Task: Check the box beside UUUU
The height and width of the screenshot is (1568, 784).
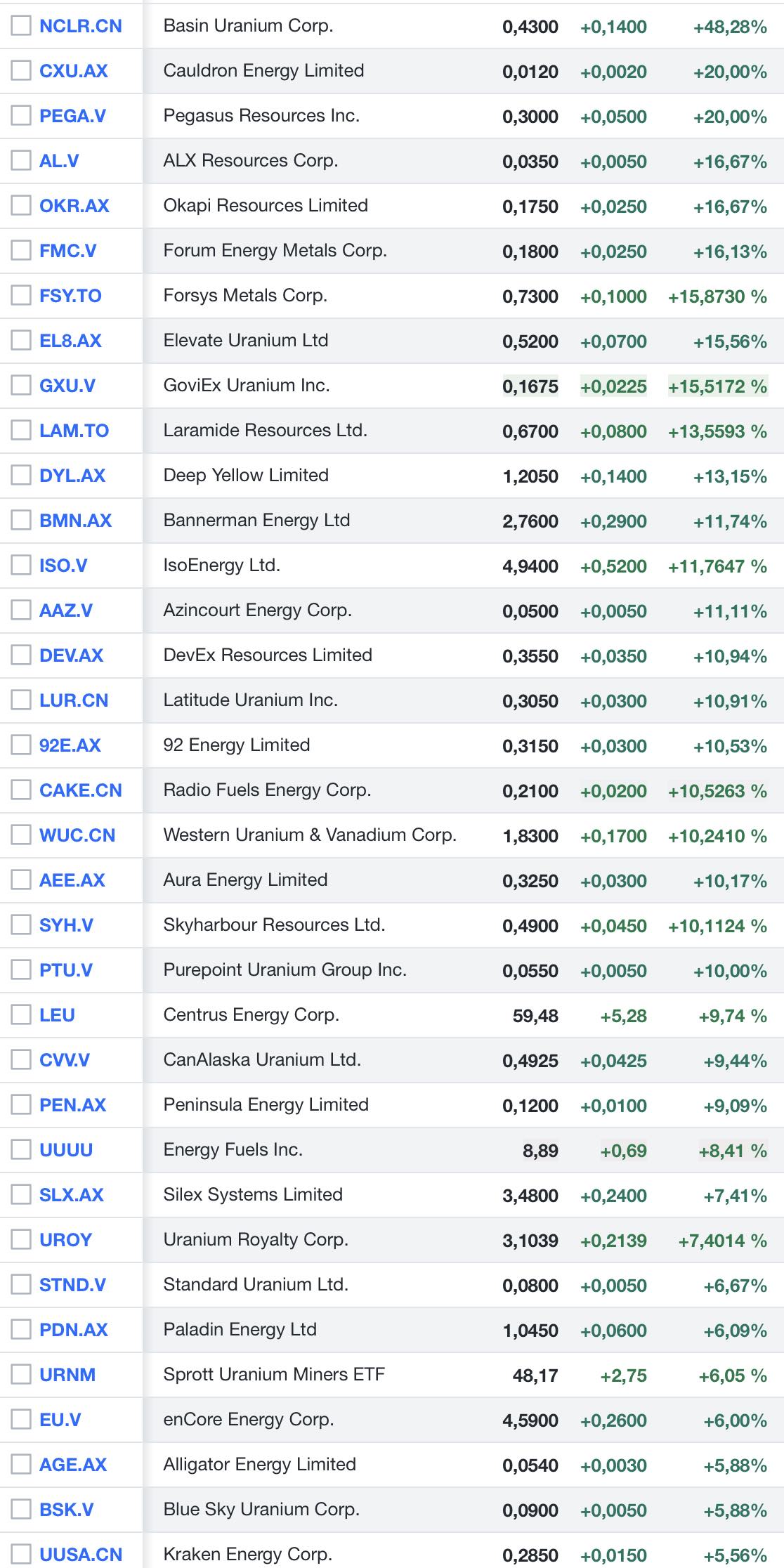Action: (21, 1150)
